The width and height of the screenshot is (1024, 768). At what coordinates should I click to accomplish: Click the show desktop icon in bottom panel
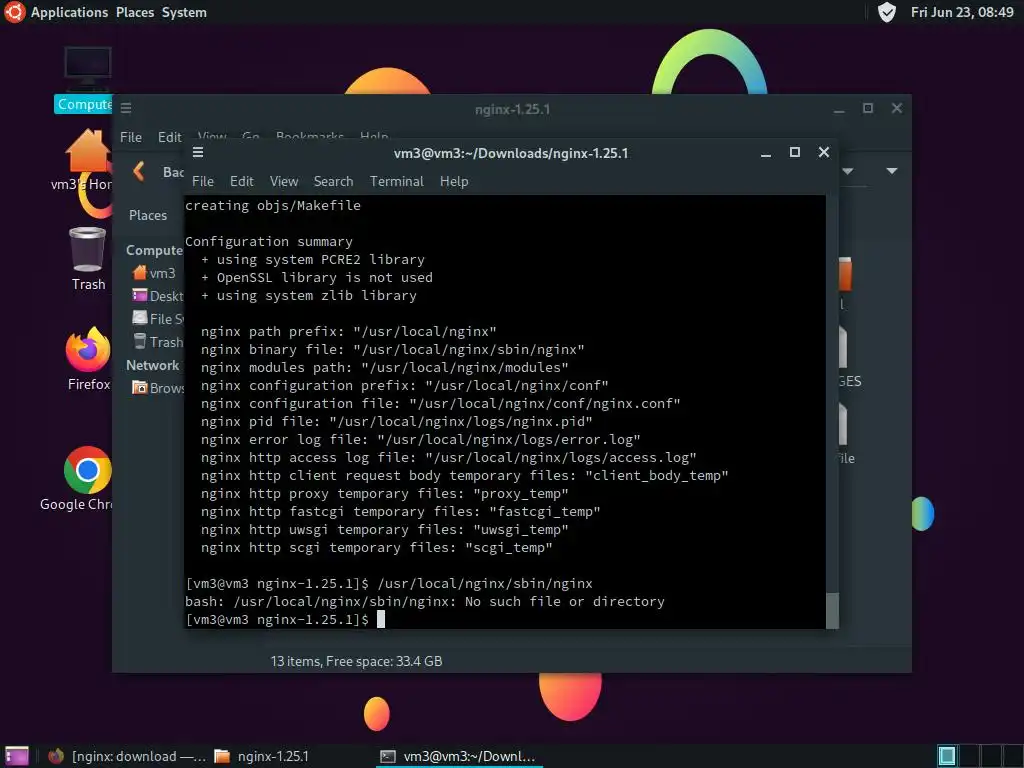(16, 756)
